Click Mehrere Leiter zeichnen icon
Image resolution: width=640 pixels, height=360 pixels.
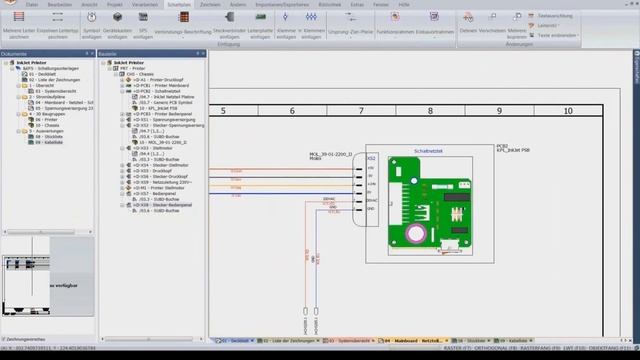click(19, 17)
